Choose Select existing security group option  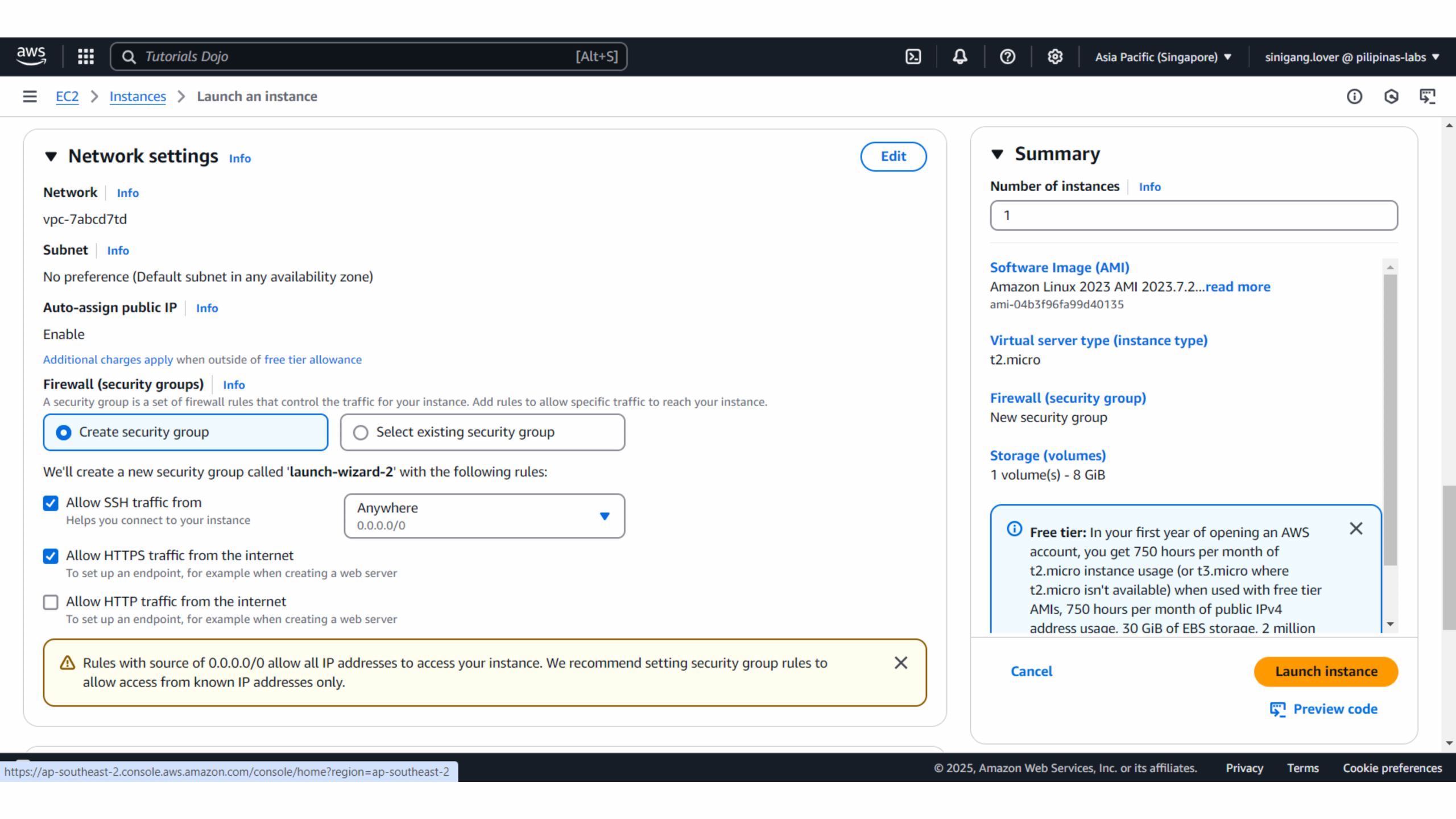(x=361, y=432)
